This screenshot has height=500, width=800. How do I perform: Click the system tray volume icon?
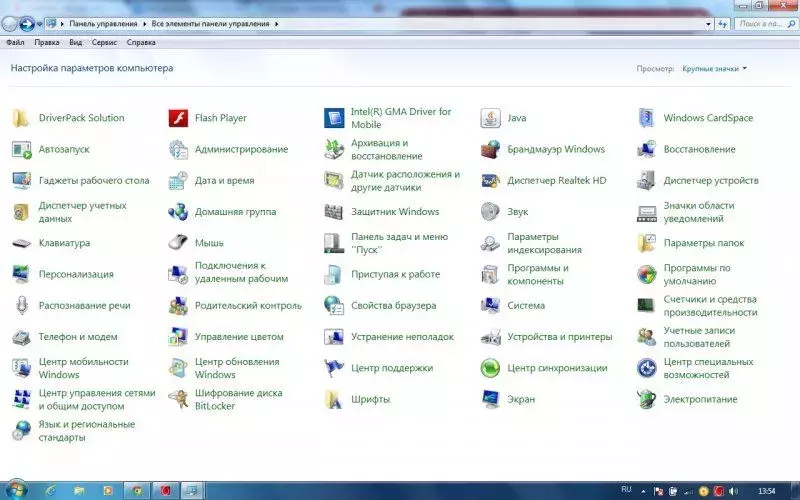(734, 491)
